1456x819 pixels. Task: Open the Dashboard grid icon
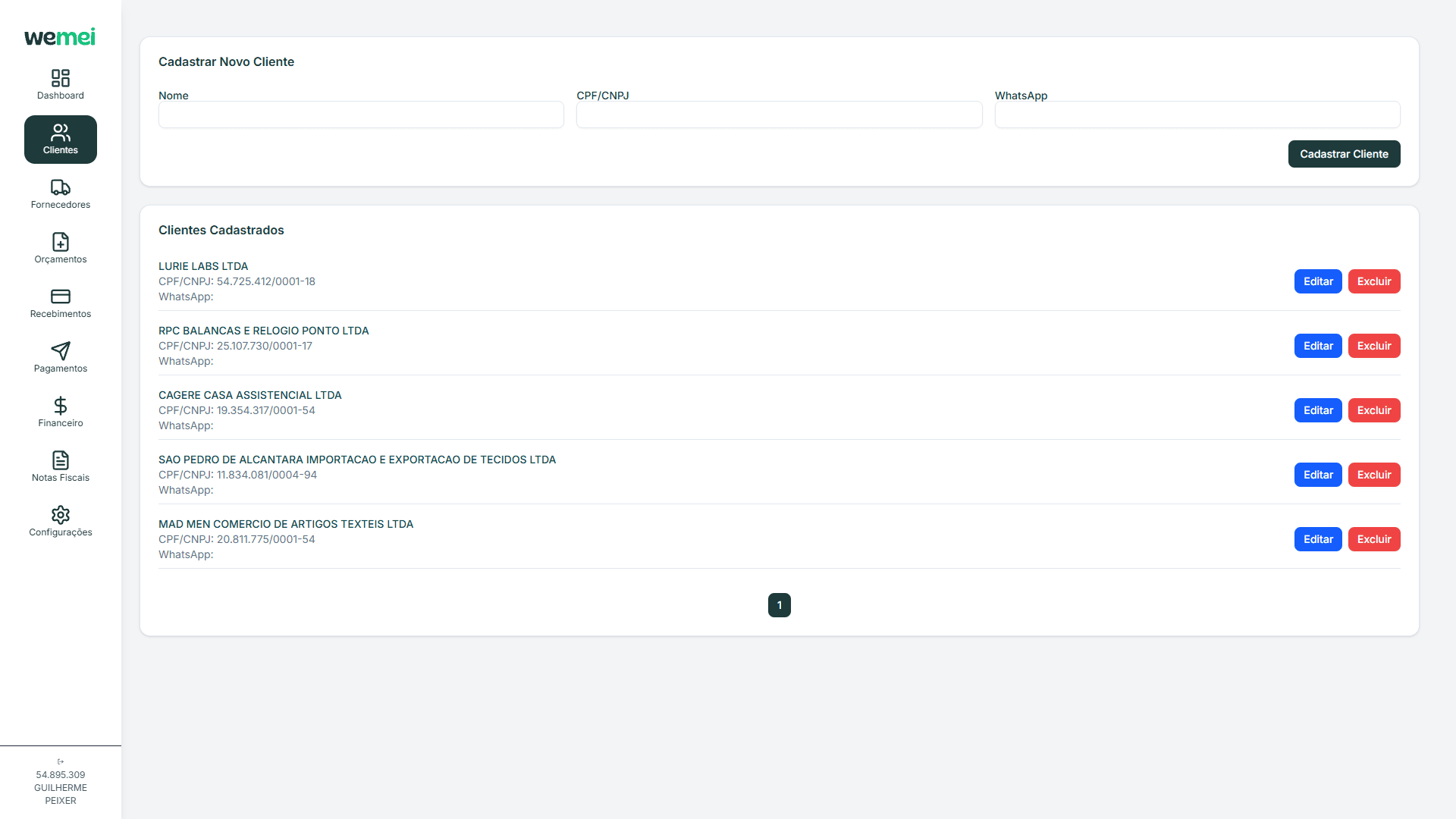coord(61,78)
